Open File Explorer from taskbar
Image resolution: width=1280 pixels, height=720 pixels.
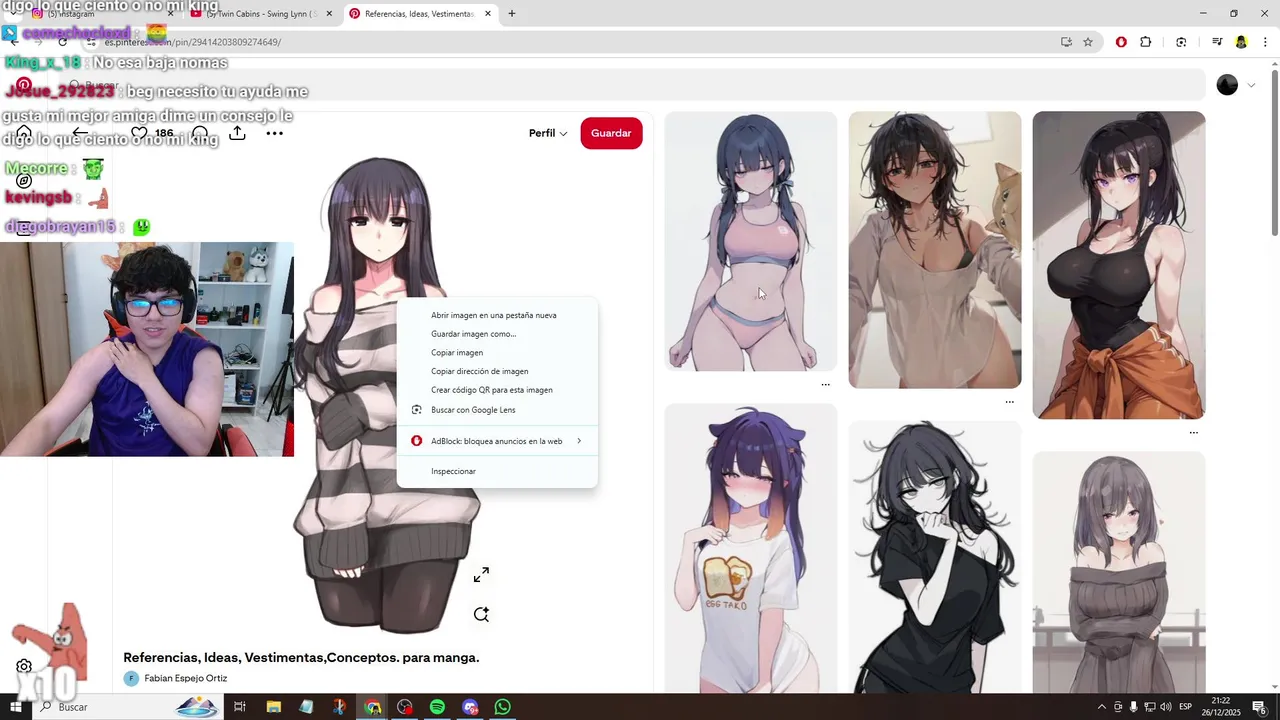273,707
